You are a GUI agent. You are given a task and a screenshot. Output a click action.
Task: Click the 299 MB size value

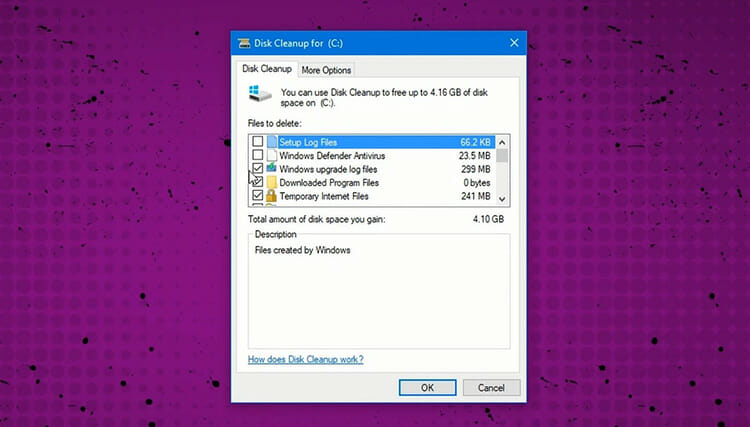pyautogui.click(x=476, y=169)
